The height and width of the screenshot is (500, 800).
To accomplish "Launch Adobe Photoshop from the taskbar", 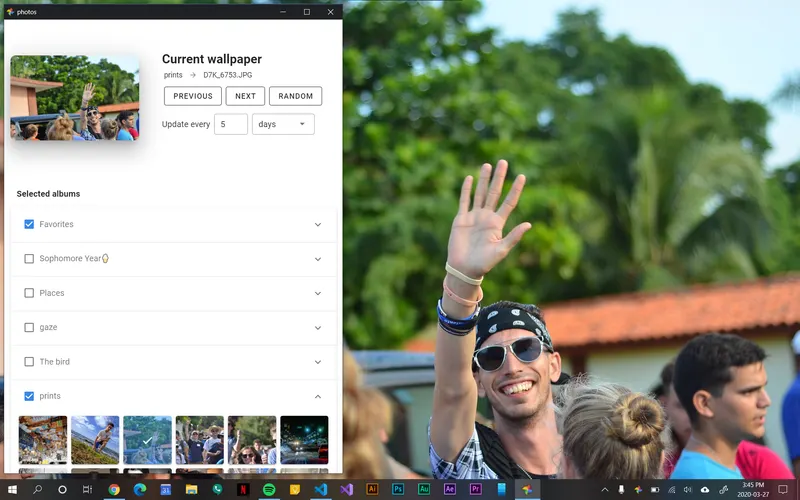I will tap(398, 489).
